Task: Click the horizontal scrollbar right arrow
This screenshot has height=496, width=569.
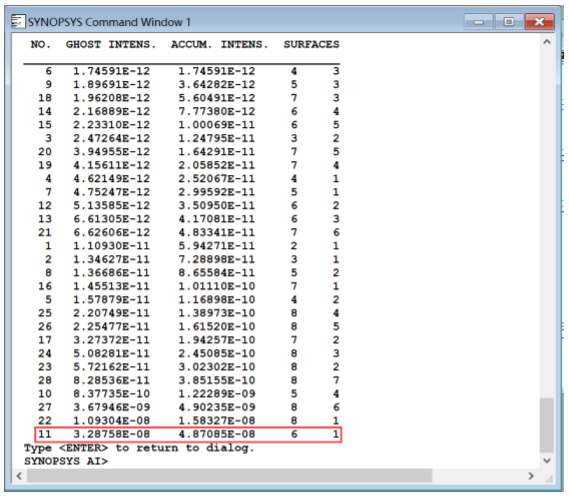Action: tap(531, 476)
